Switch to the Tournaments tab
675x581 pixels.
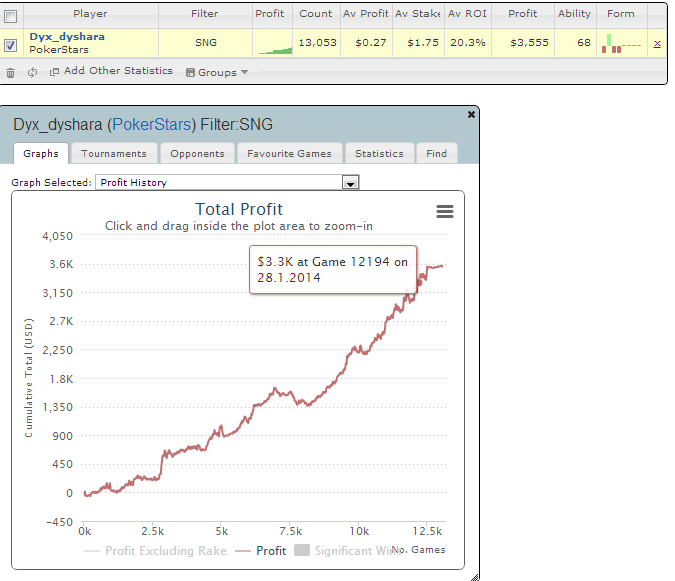[114, 154]
